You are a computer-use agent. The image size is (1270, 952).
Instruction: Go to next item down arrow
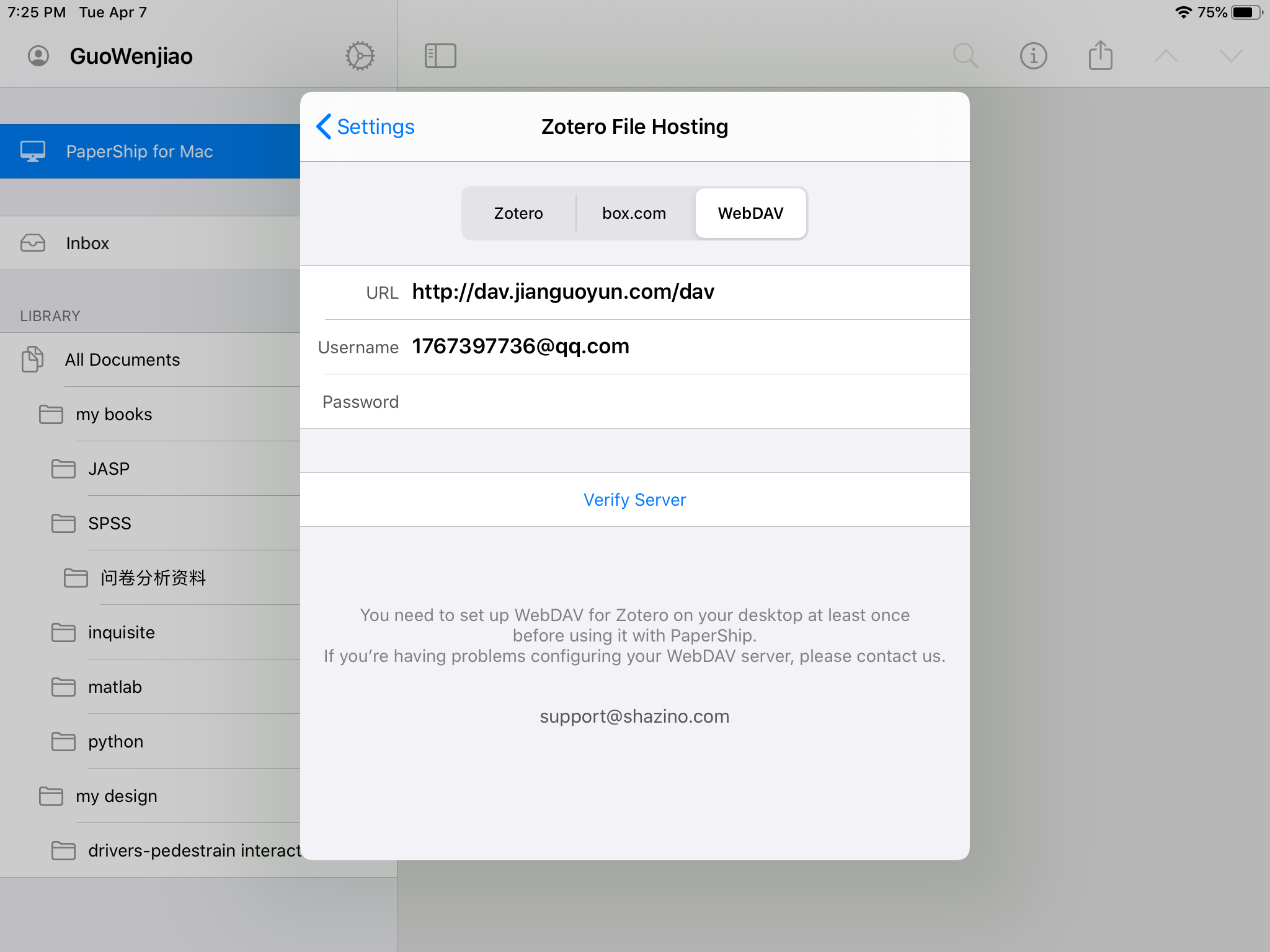[x=1231, y=56]
